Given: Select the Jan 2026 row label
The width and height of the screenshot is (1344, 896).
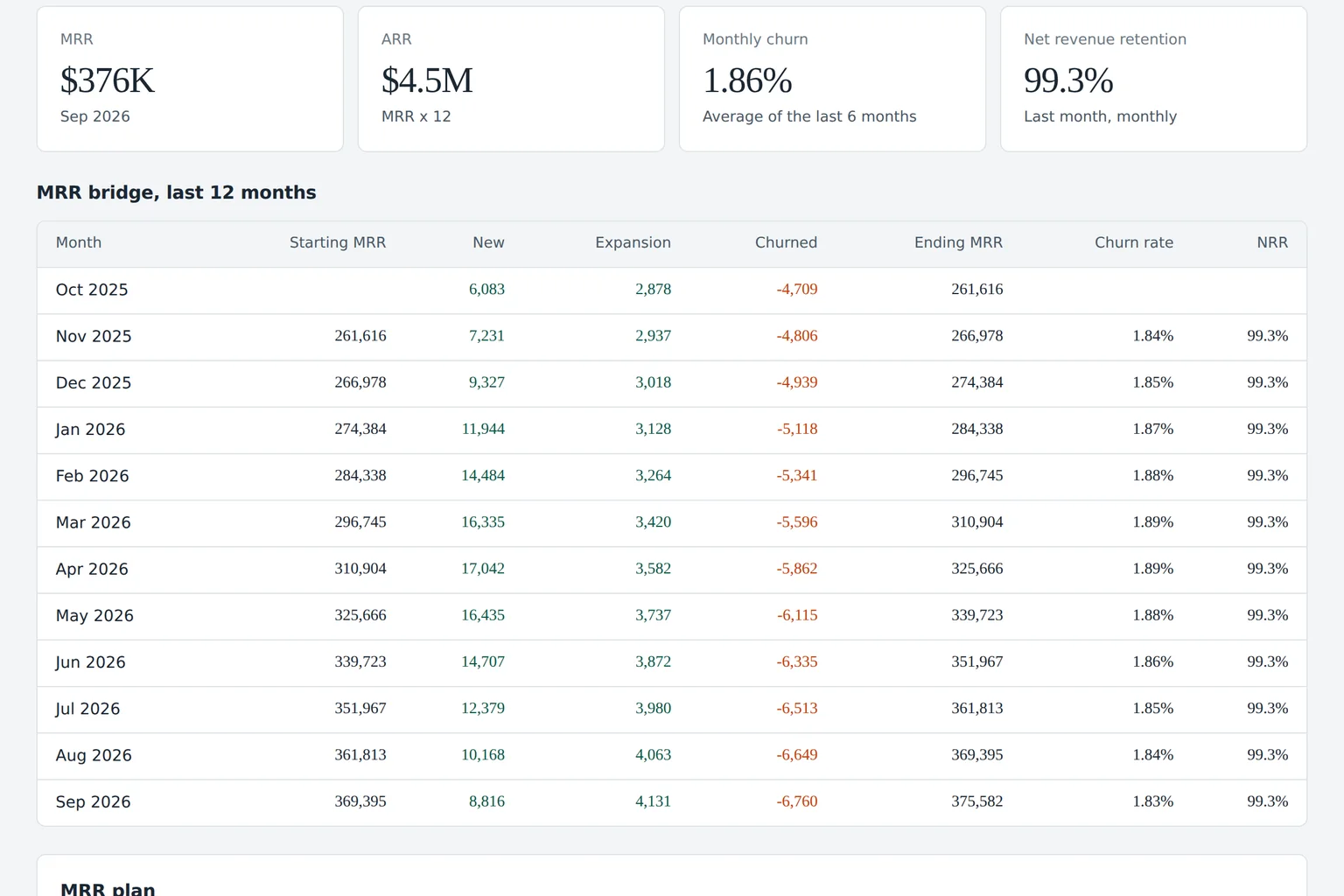Looking at the screenshot, I should [x=90, y=430].
